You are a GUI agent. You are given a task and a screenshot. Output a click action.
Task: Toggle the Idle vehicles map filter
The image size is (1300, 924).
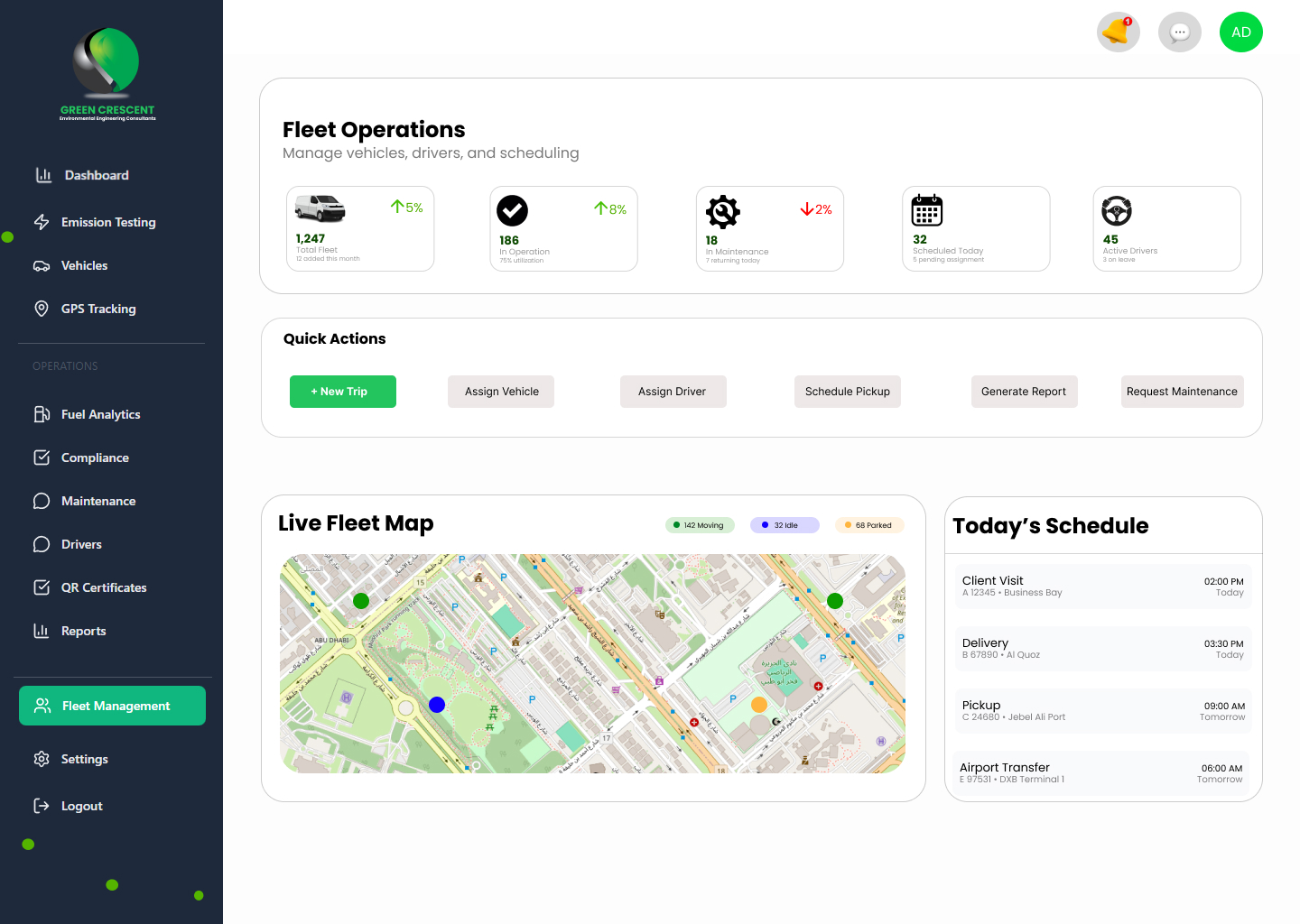(785, 524)
